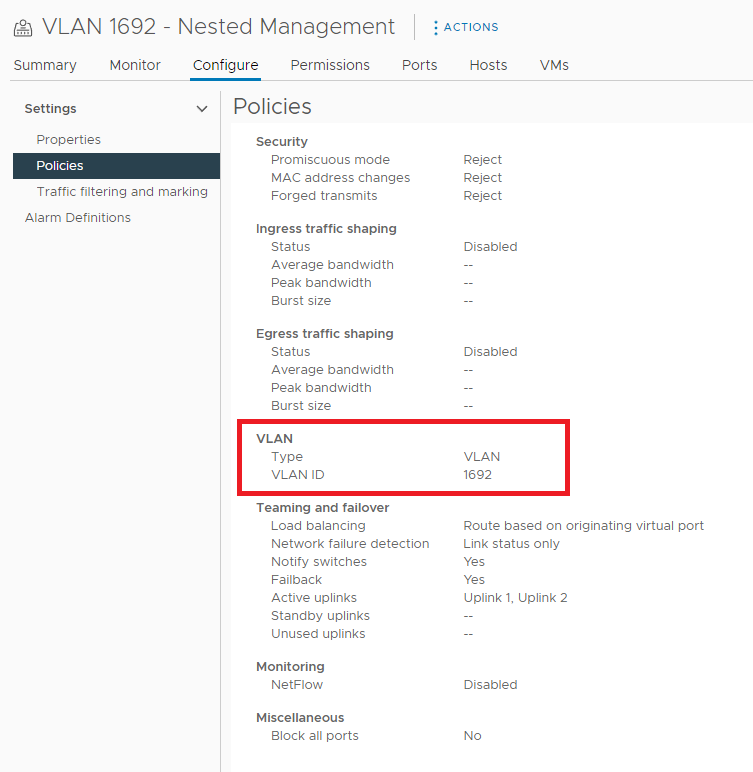Viewport: 753px width, 772px height.
Task: Select Policies in the sidebar
Action: pos(60,166)
